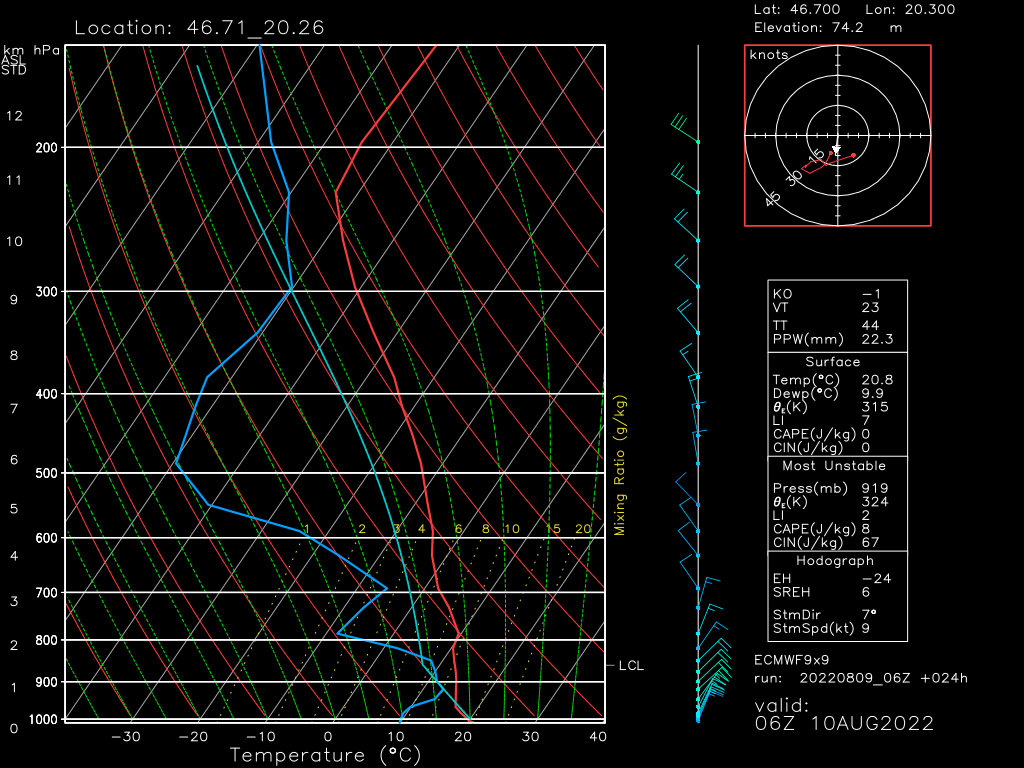1024x768 pixels.
Task: Click the Mixing Ratio (g/kg) label
Action: [620, 465]
